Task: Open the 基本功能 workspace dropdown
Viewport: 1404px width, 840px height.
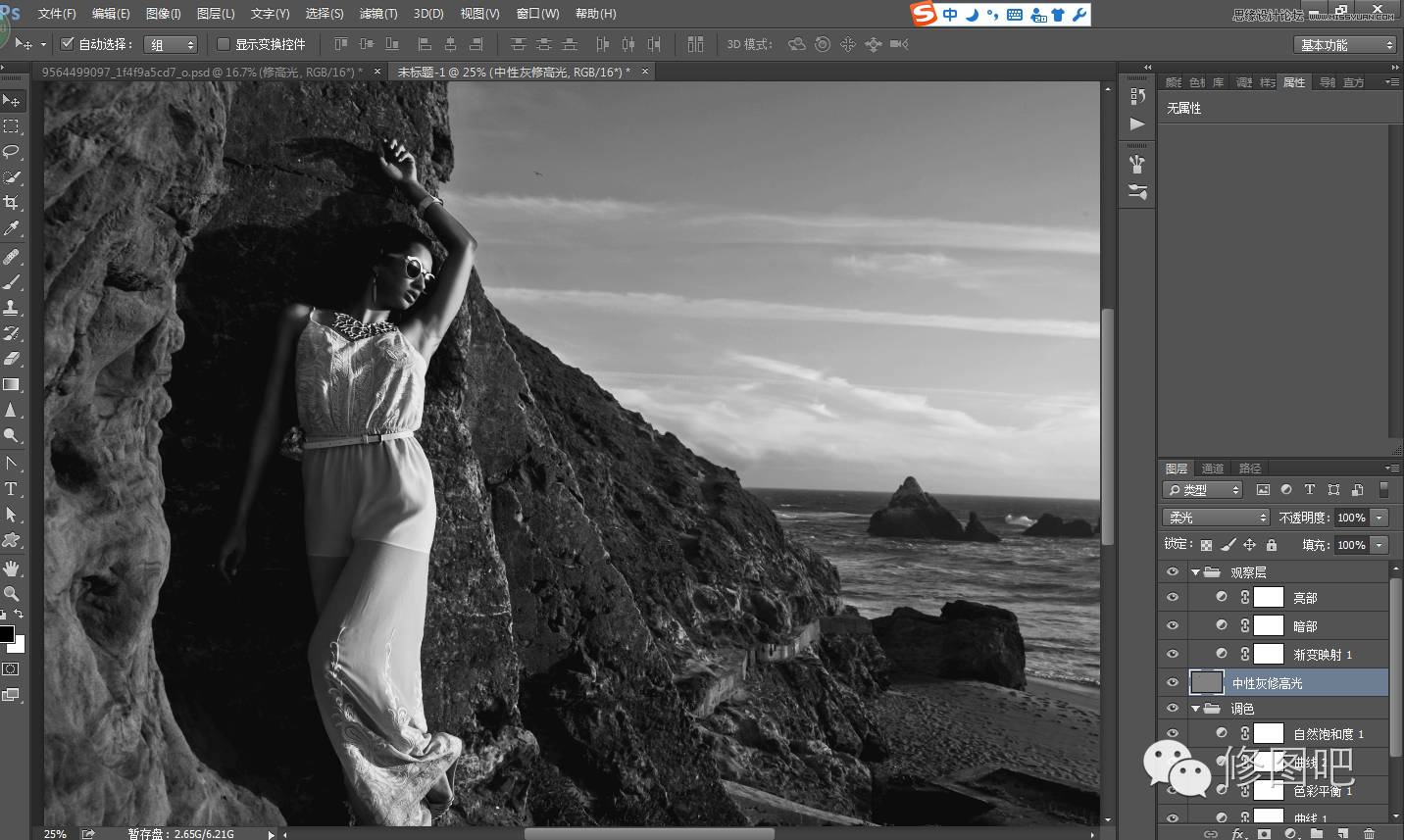Action: tap(1344, 45)
